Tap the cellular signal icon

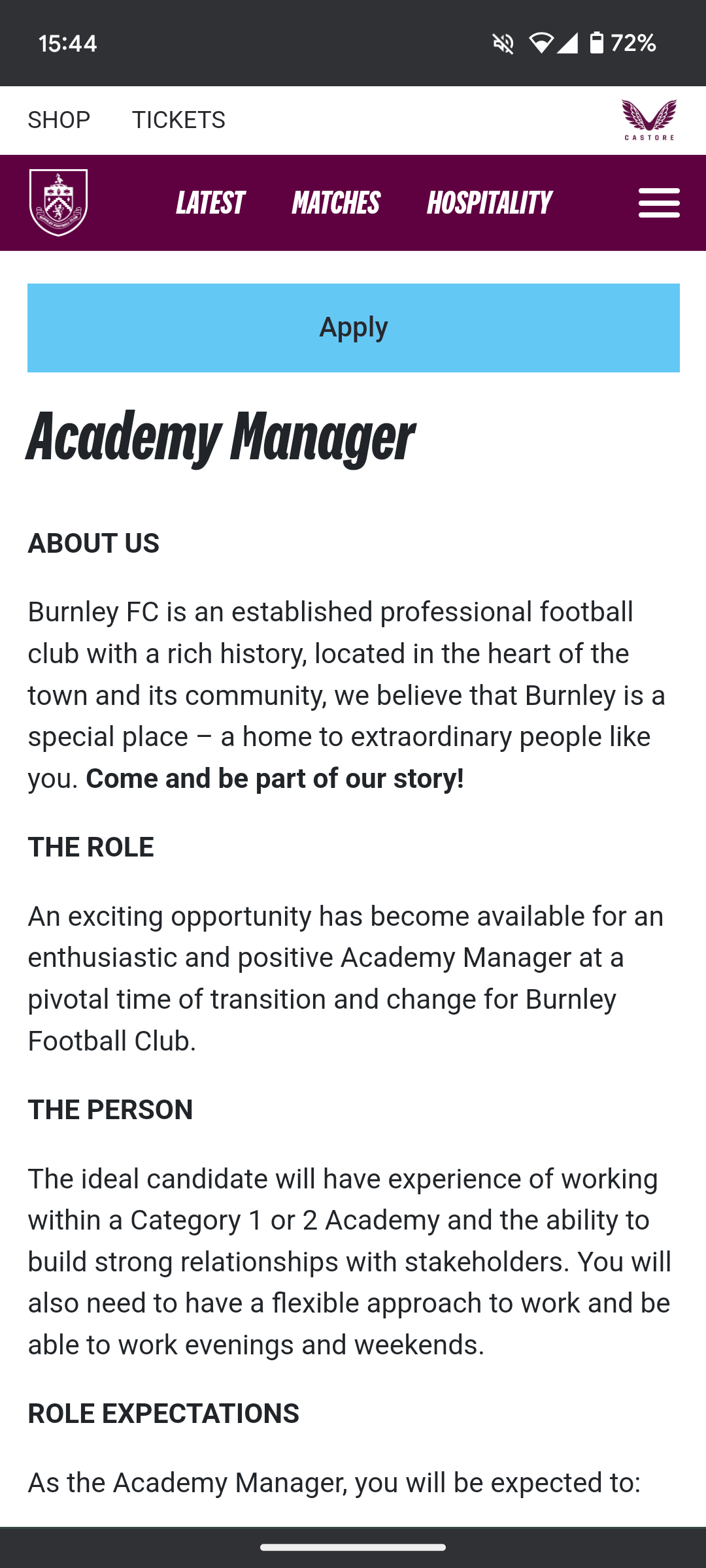tap(567, 44)
